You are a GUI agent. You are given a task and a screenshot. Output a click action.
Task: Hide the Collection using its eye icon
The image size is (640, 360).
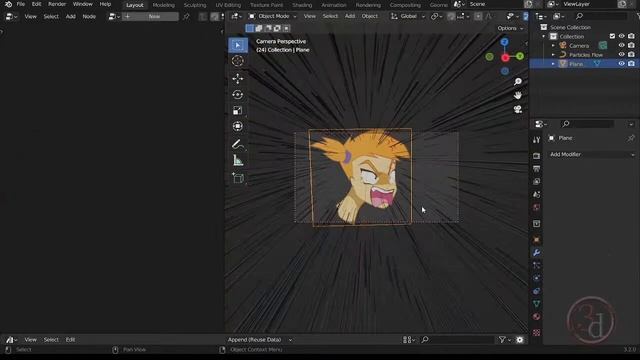(621, 36)
